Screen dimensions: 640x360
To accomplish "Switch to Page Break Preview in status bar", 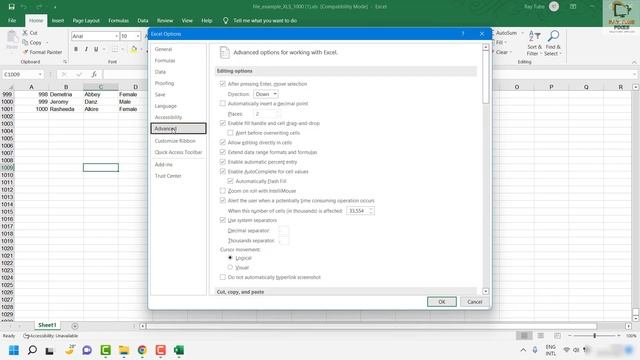I will click(557, 336).
